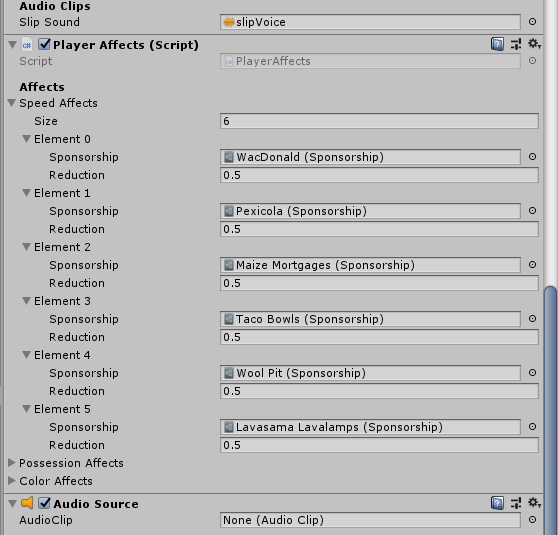Open object picker for WacDonald sponsorship

[532, 157]
